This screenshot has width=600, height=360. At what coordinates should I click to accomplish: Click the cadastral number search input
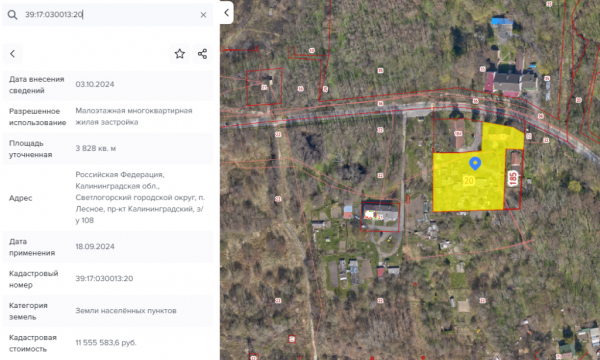coord(108,15)
